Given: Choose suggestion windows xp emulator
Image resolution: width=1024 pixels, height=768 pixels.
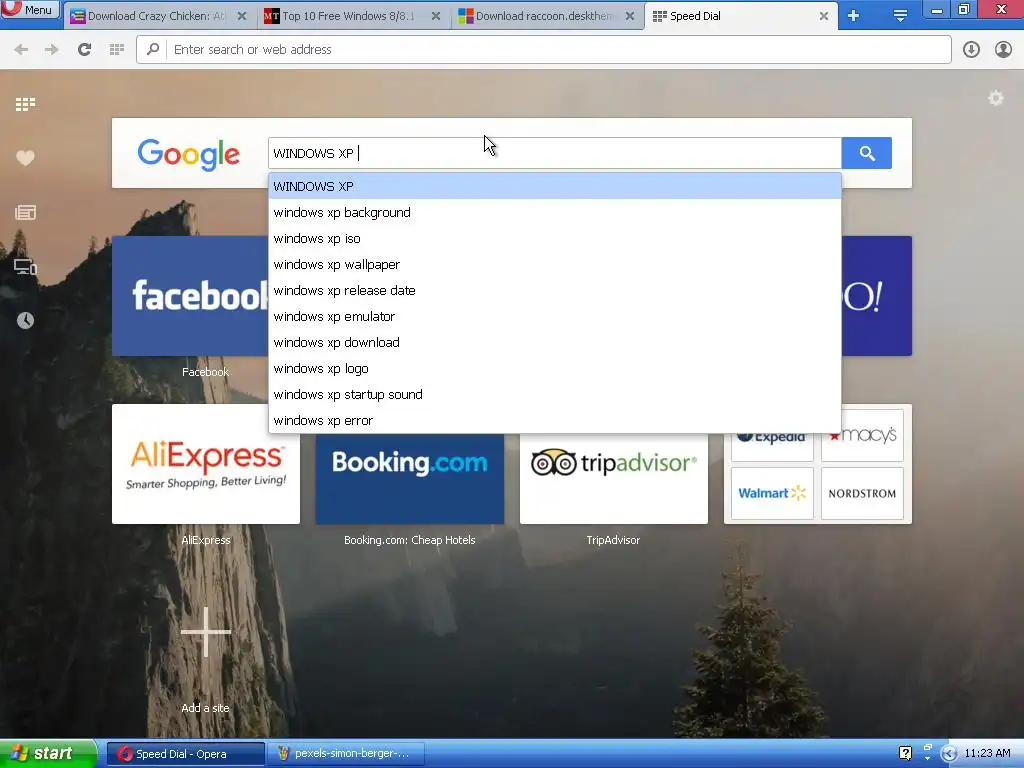Looking at the screenshot, I should [554, 317].
